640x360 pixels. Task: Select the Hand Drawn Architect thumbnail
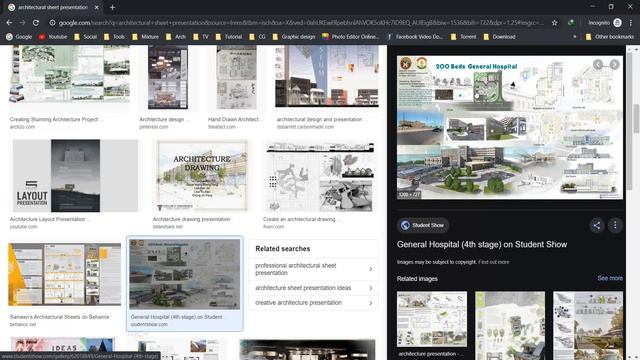point(236,77)
